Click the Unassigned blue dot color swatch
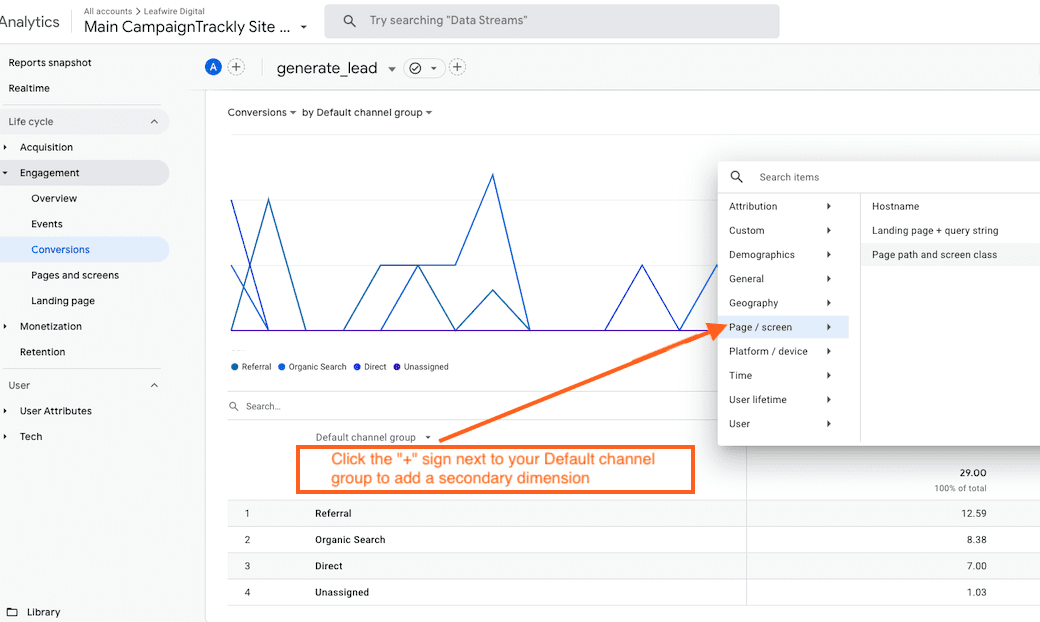1040x622 pixels. coord(398,366)
